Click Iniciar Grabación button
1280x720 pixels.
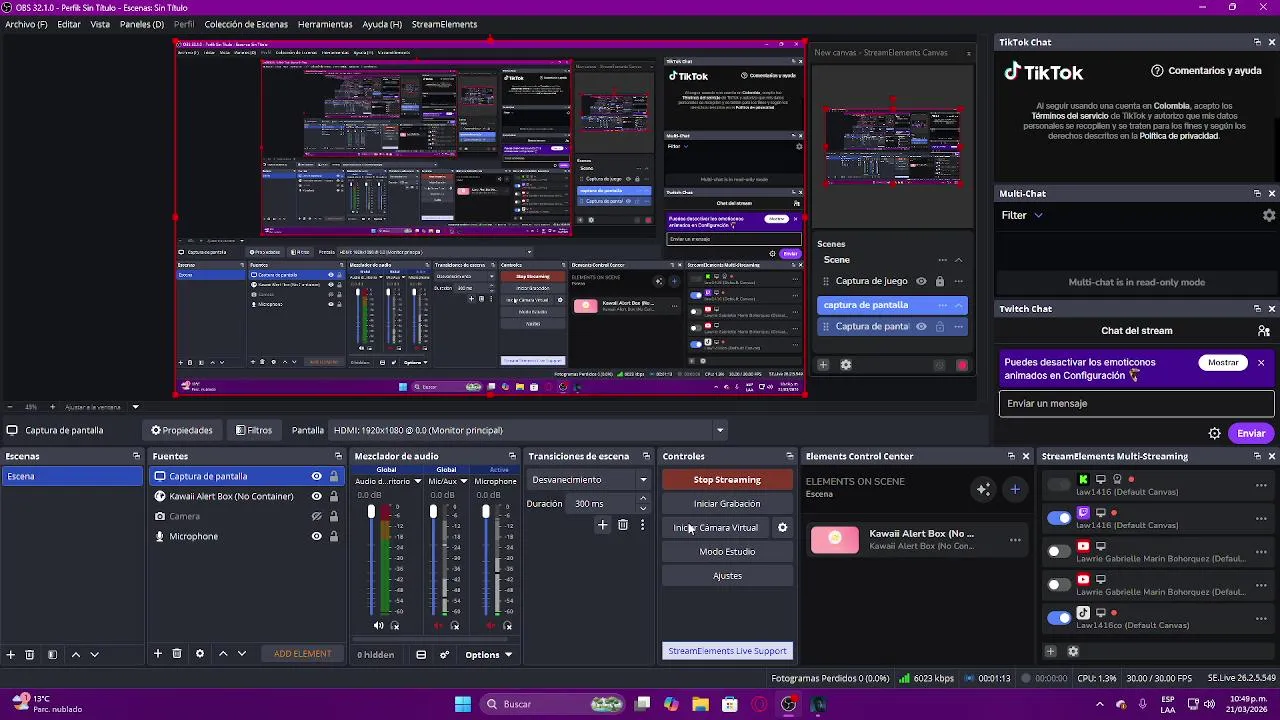coord(727,504)
